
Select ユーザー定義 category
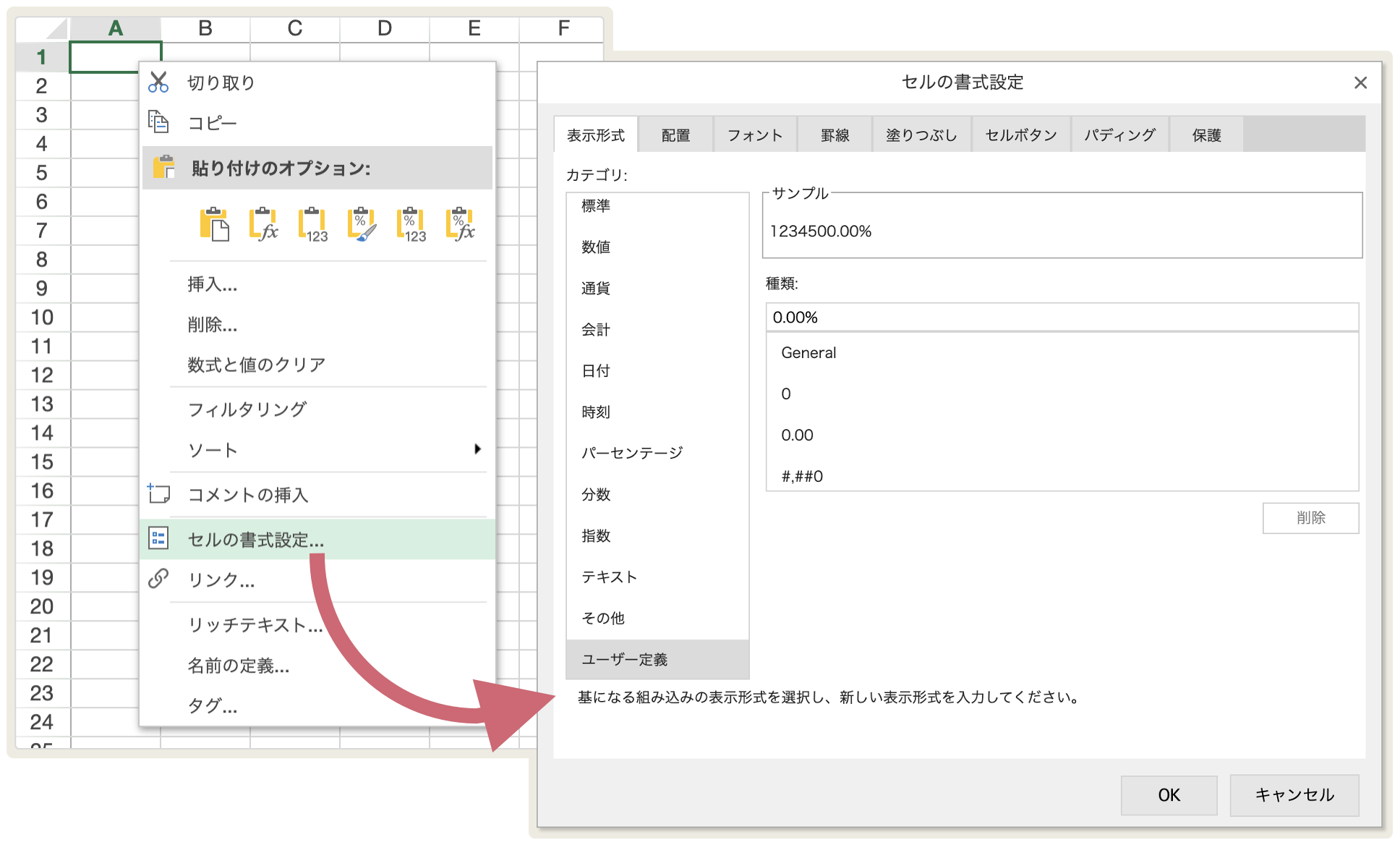[657, 659]
